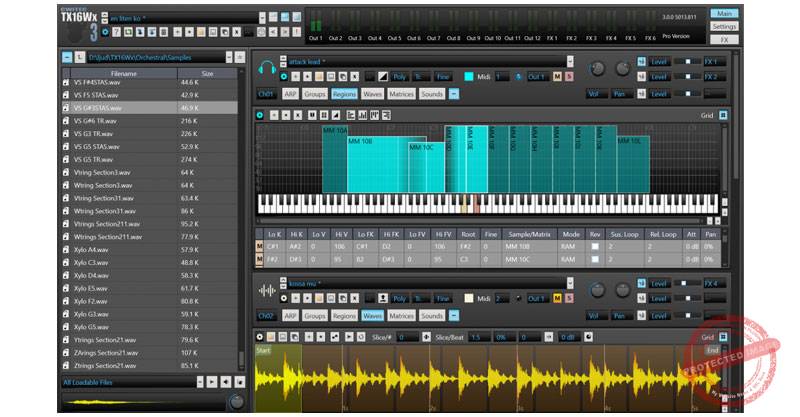Screen dimensions: 800x417
Task: Collapse the file browser with the blue minus button
Action: 67,57
